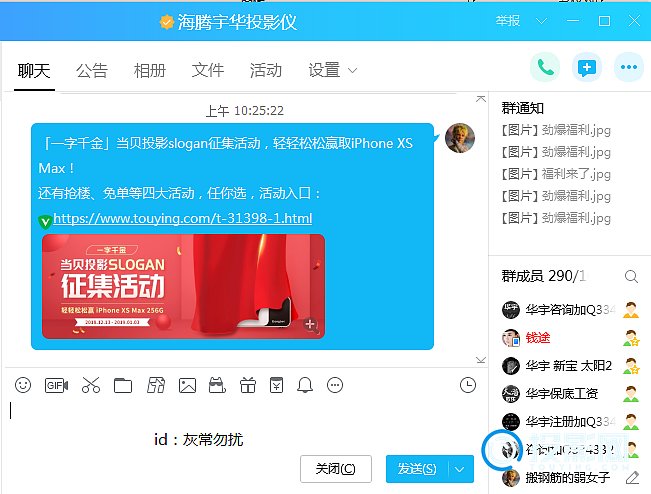Viewport: 651px width, 494px height.
Task: Open the emoji picker
Action: tap(23, 385)
